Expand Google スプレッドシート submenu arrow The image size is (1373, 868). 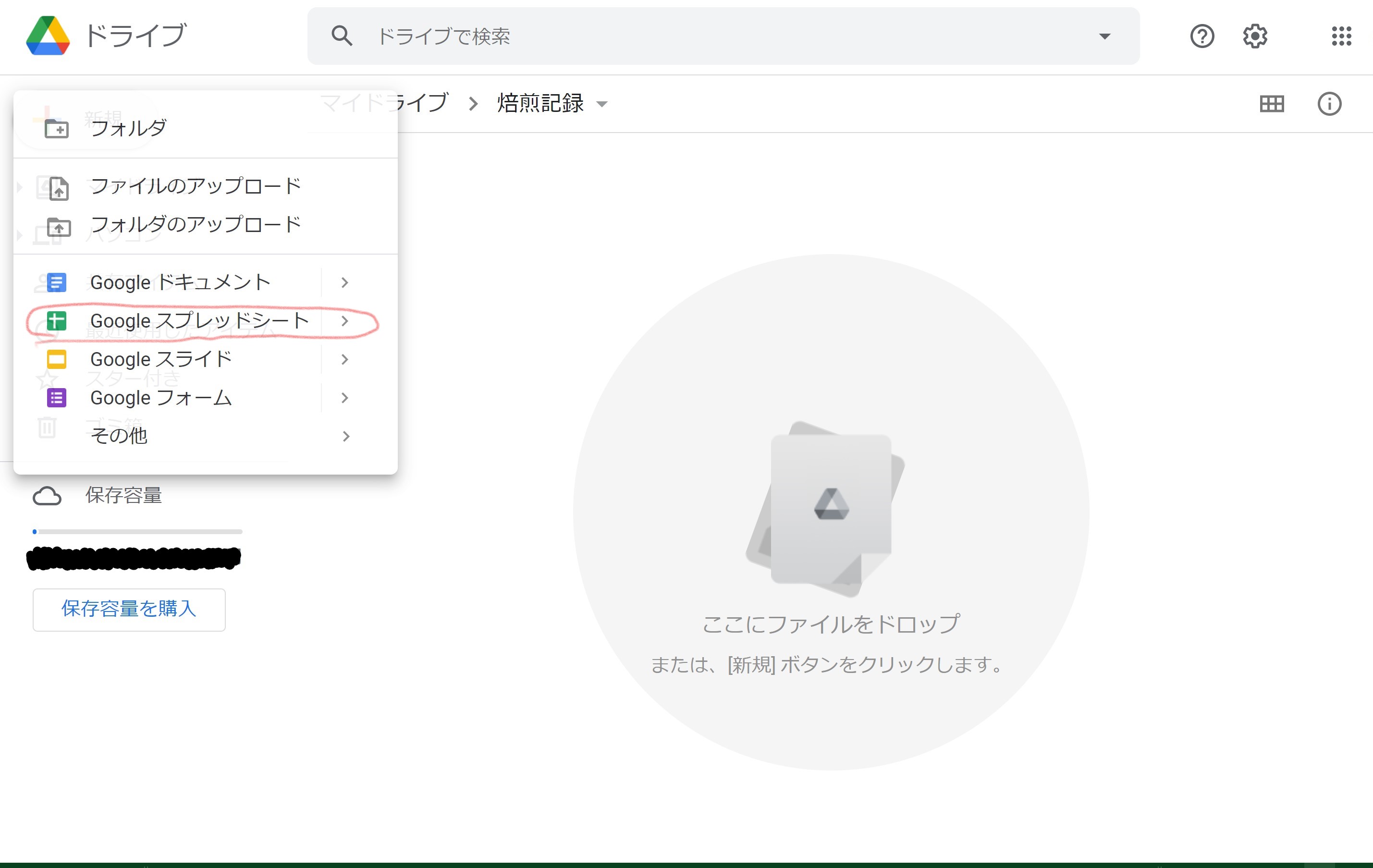pyautogui.click(x=344, y=321)
